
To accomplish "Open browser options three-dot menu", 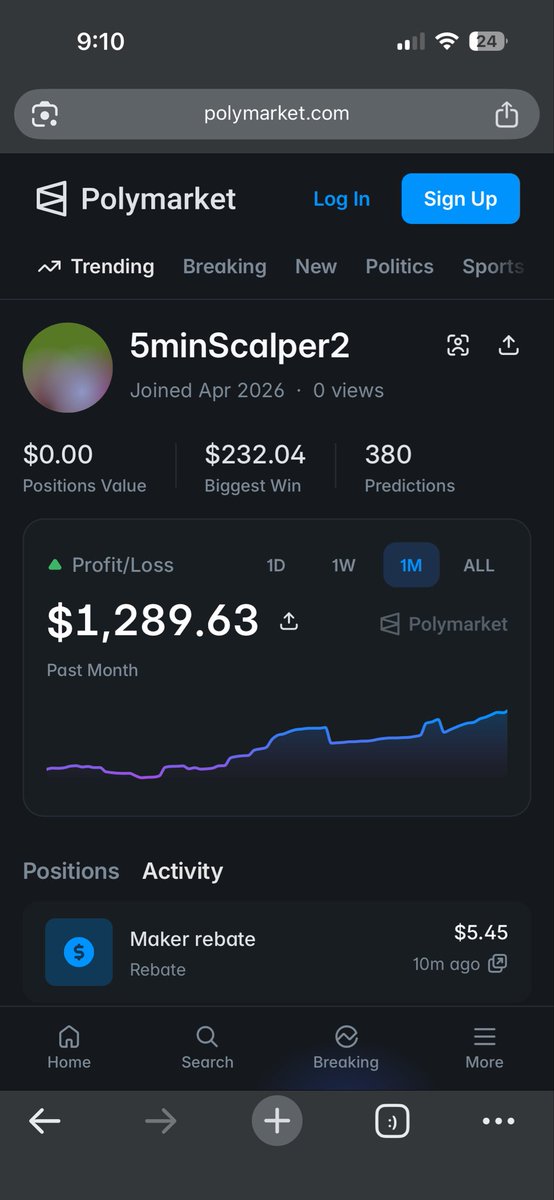I will (499, 1122).
